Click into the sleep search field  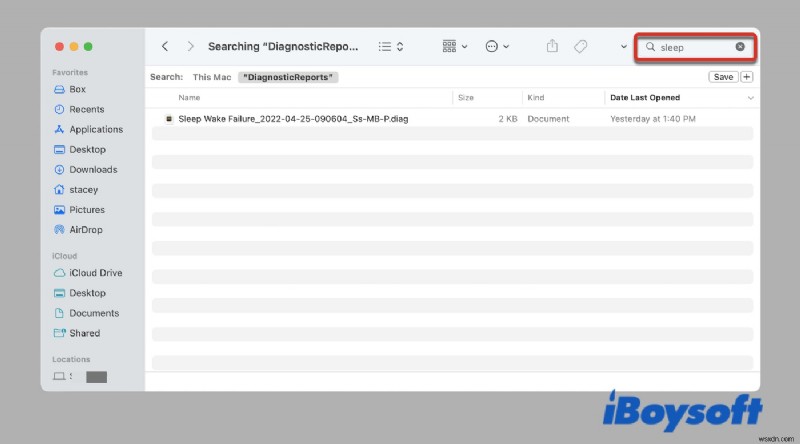[x=695, y=47]
